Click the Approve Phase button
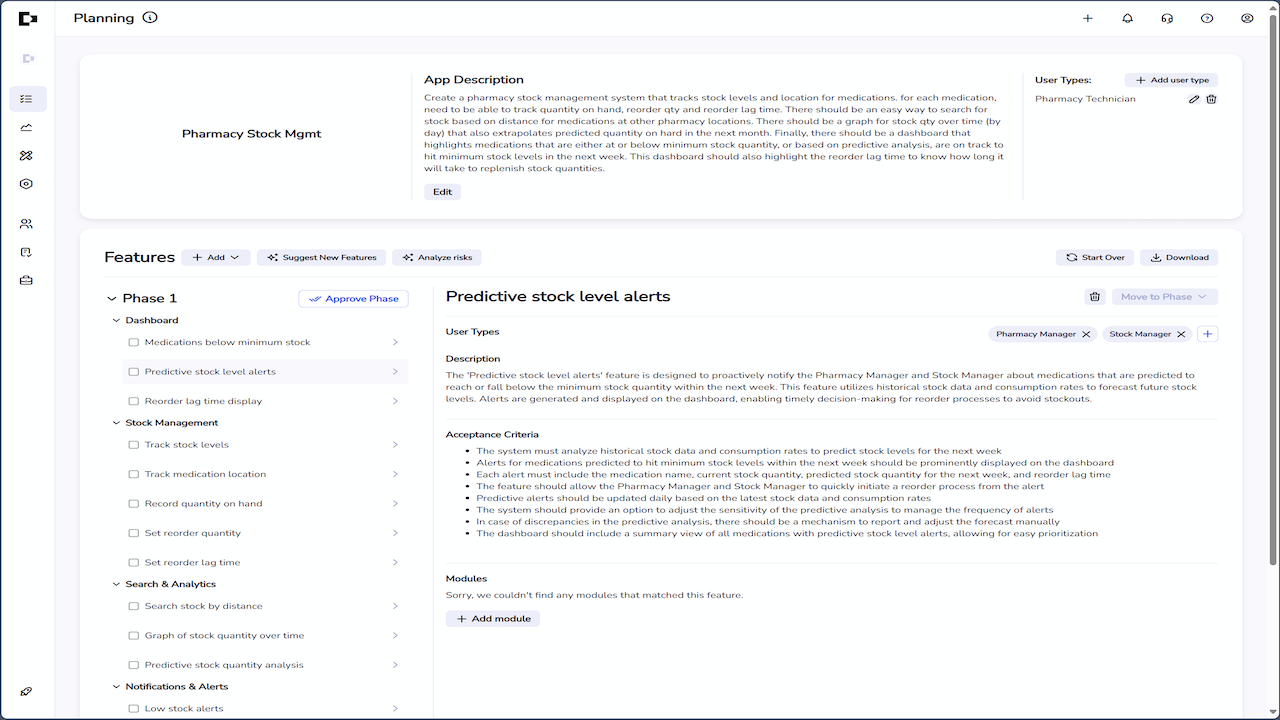The image size is (1280, 720). tap(353, 298)
